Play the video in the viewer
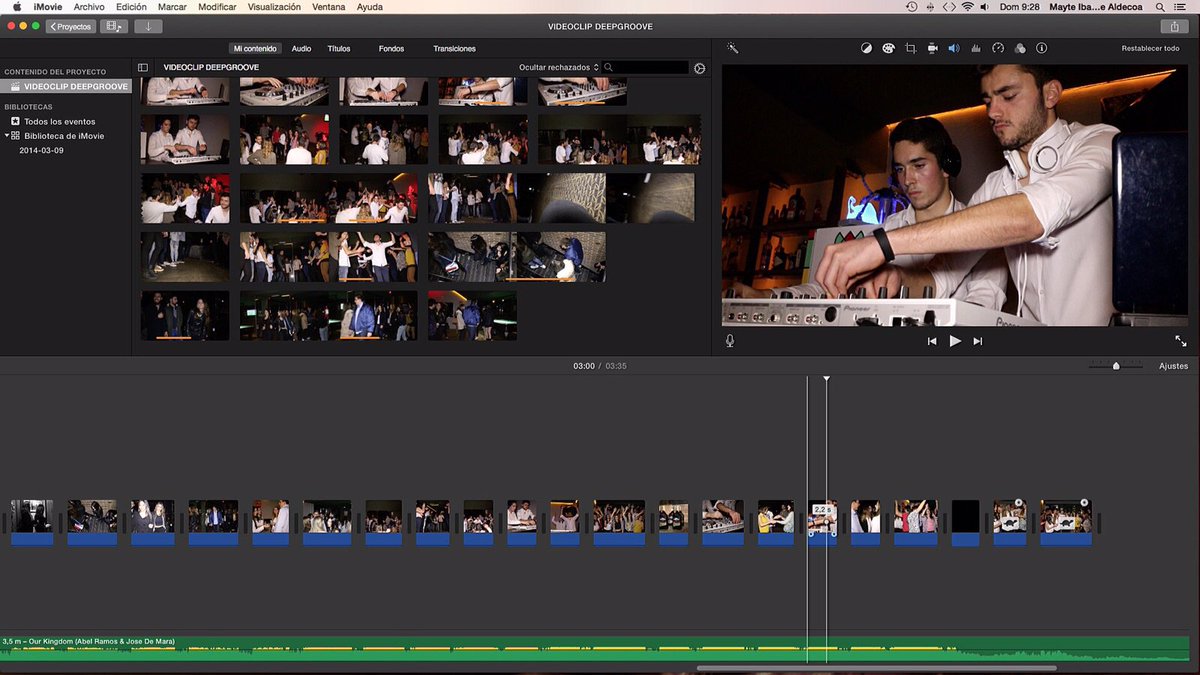 point(955,341)
